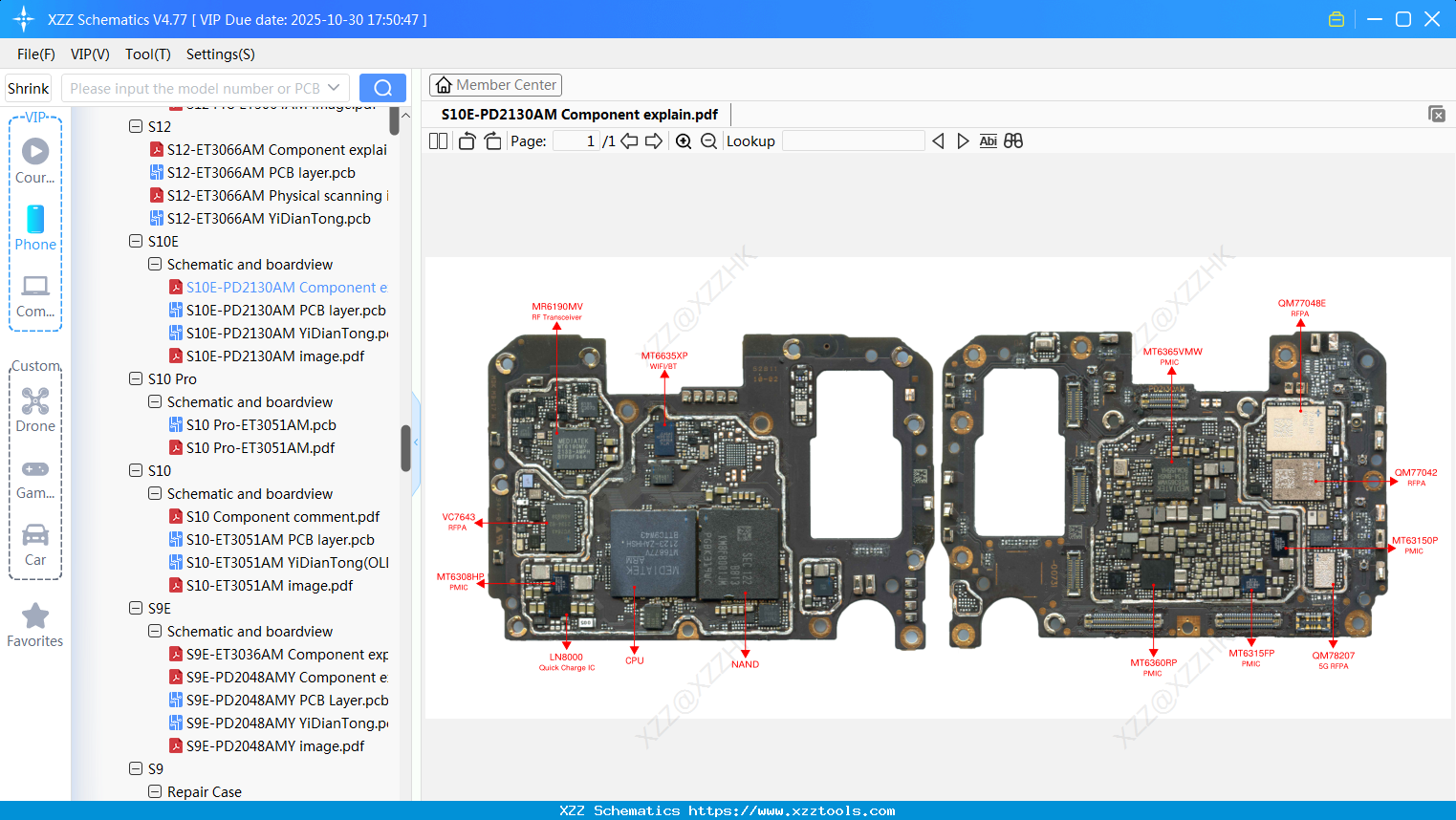Toggle the two-page view icon
Screen dimensions: 1456x820
pyautogui.click(x=439, y=140)
